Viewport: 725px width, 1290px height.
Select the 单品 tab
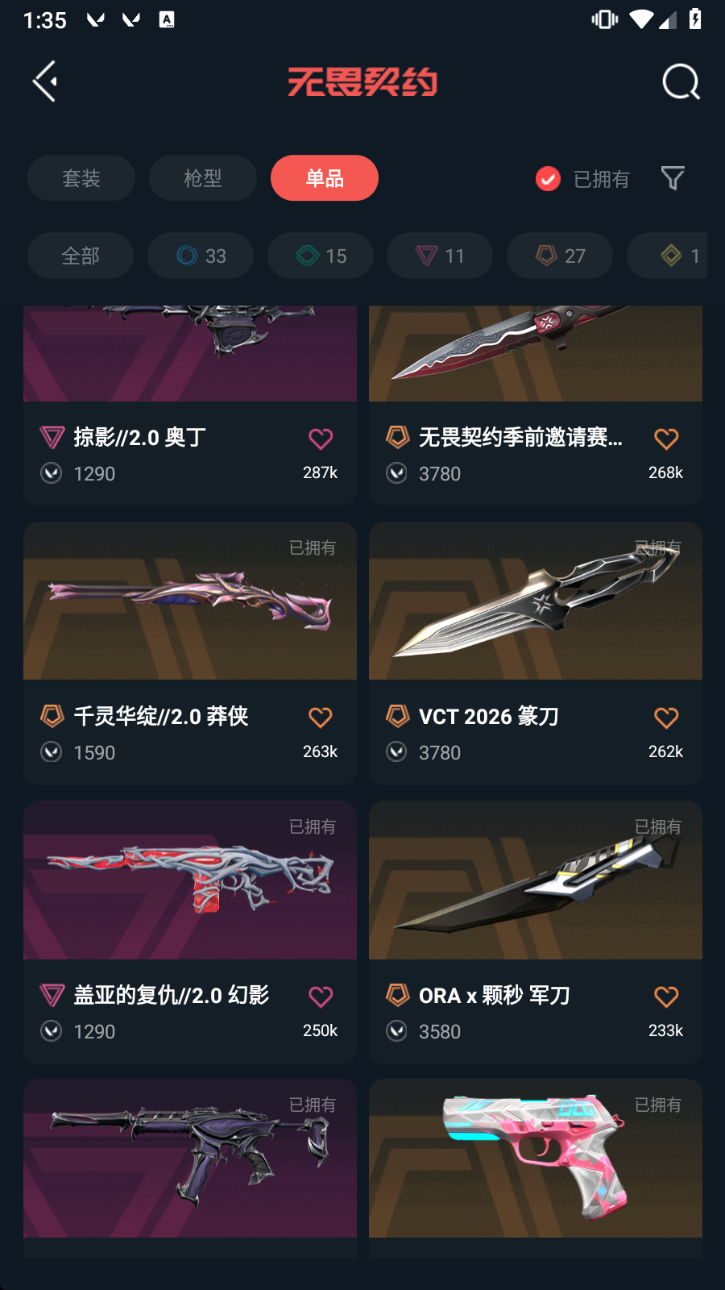point(325,178)
